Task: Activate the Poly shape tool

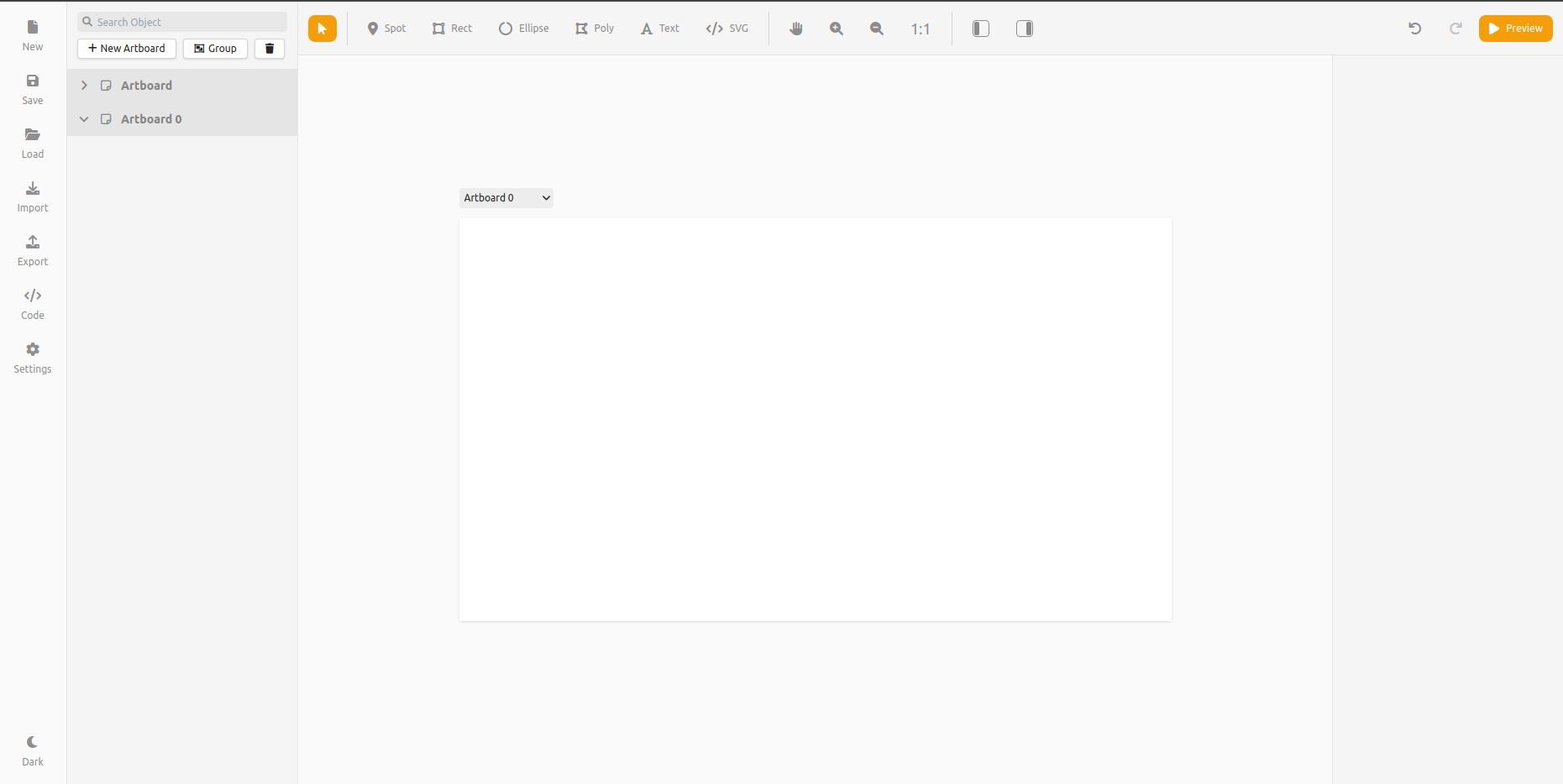Action: (595, 29)
